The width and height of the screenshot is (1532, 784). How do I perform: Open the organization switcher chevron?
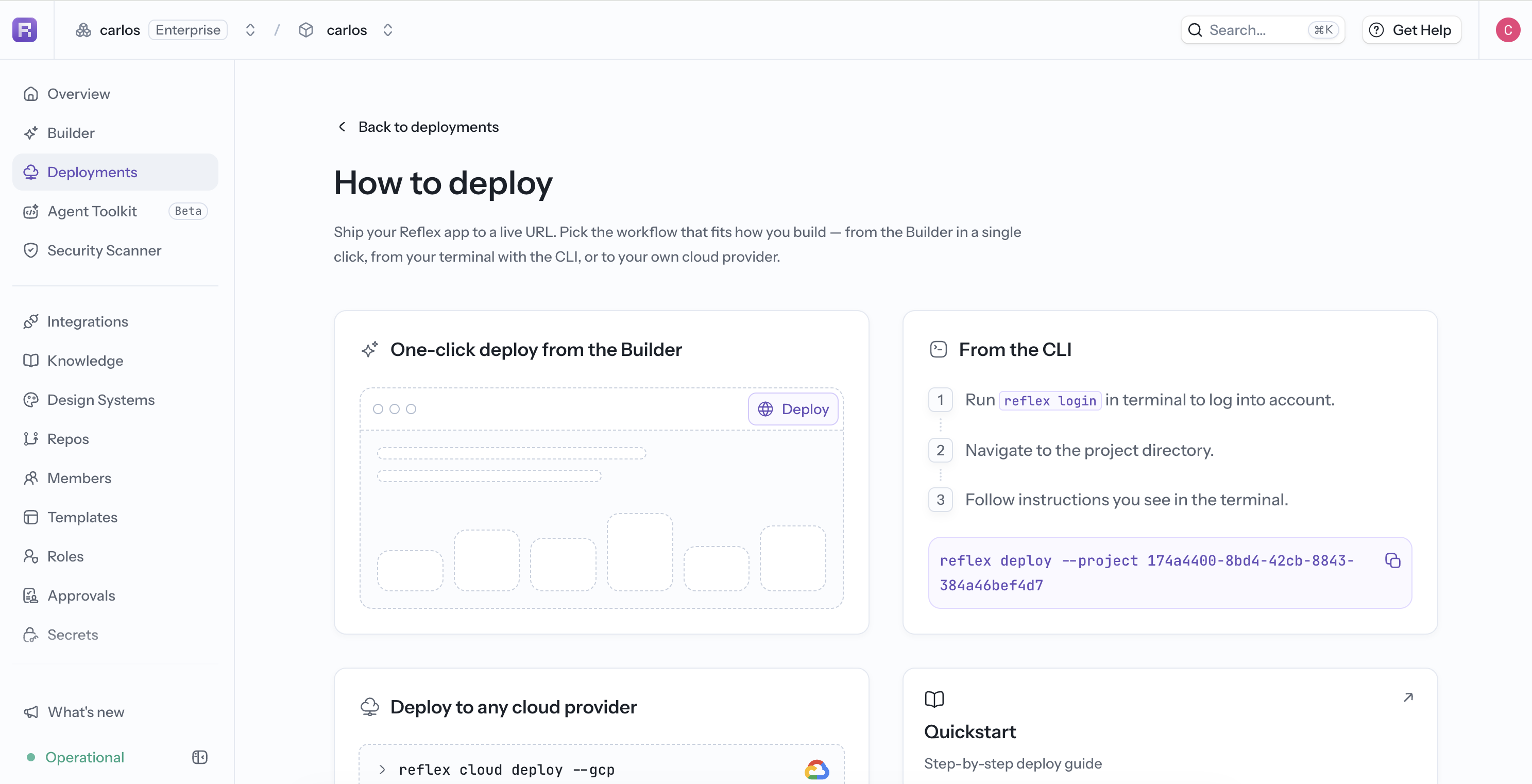250,30
